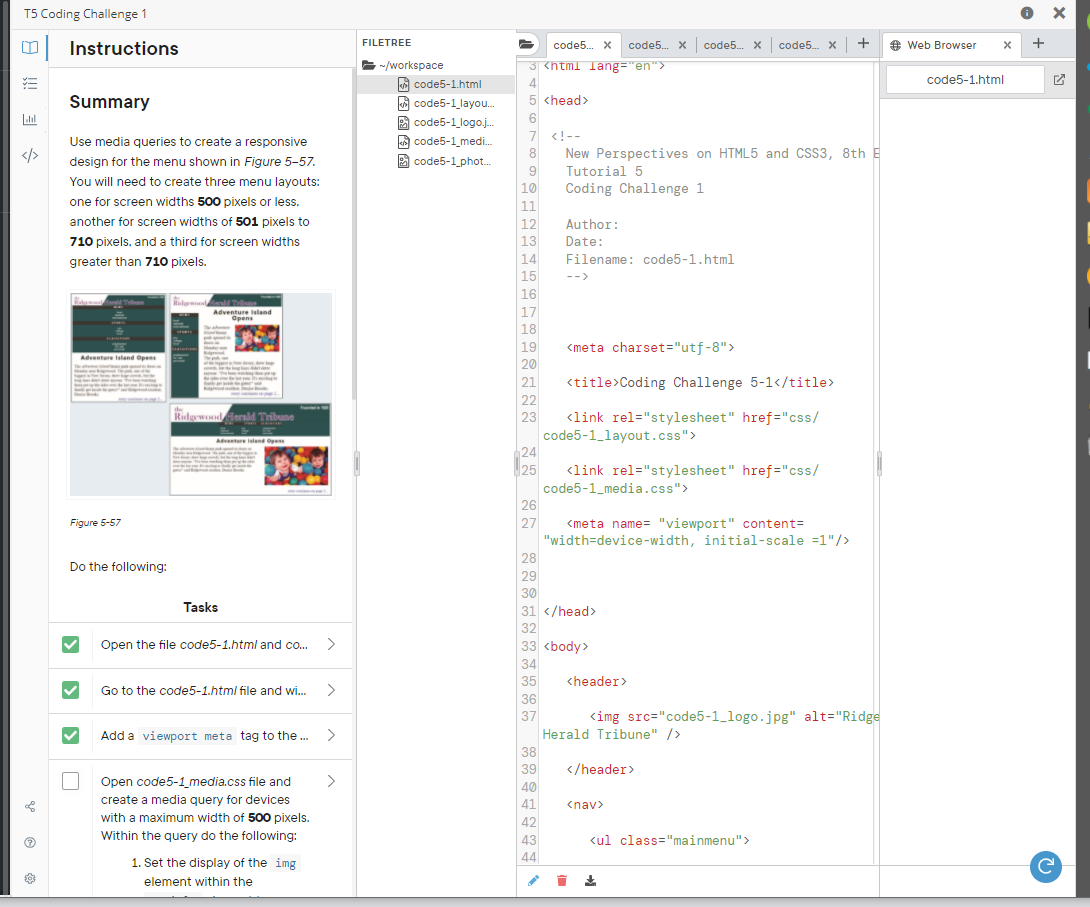Click the share icon in the lower sidebar

point(30,806)
